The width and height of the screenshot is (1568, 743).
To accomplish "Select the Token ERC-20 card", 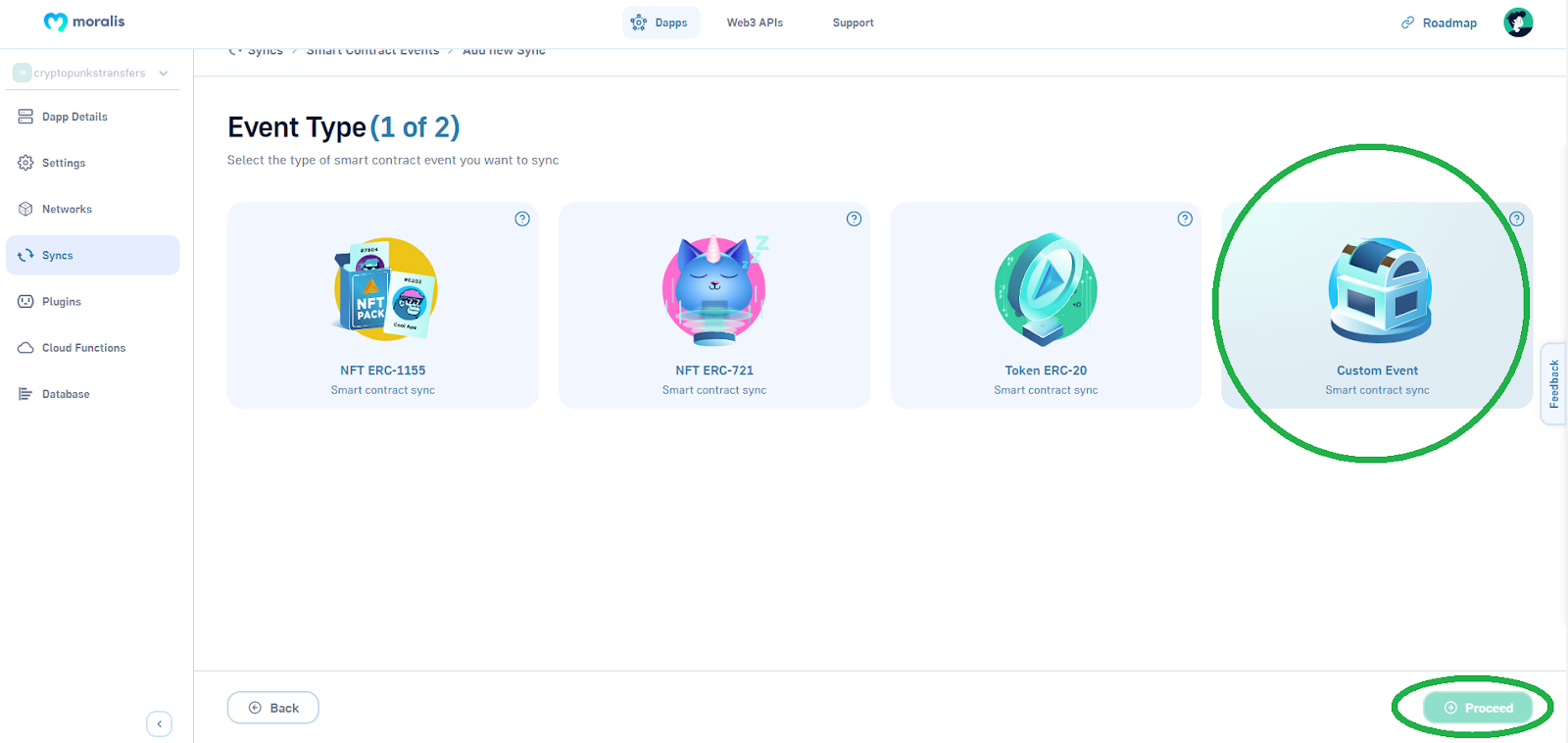I will coord(1046,305).
